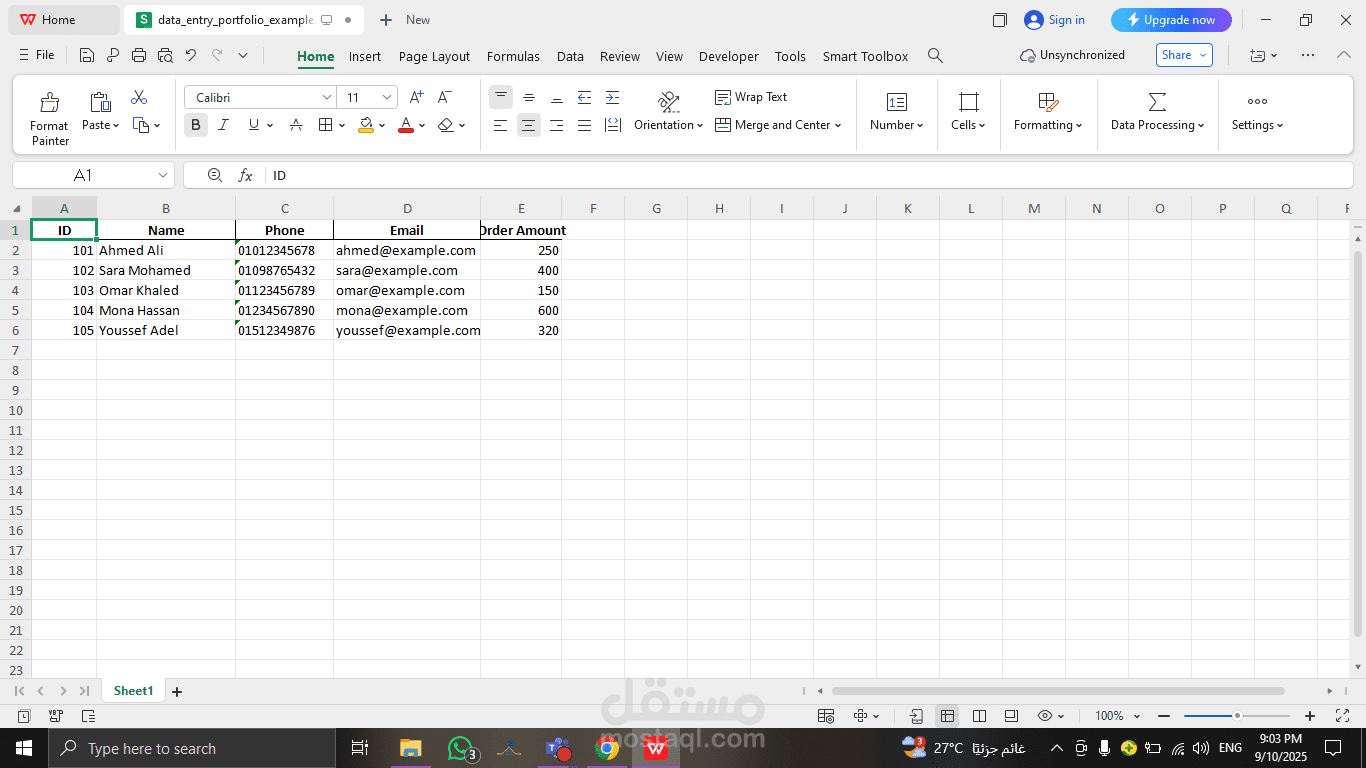The height and width of the screenshot is (768, 1366).
Task: Open the font name dropdown Calibri
Action: tap(326, 97)
